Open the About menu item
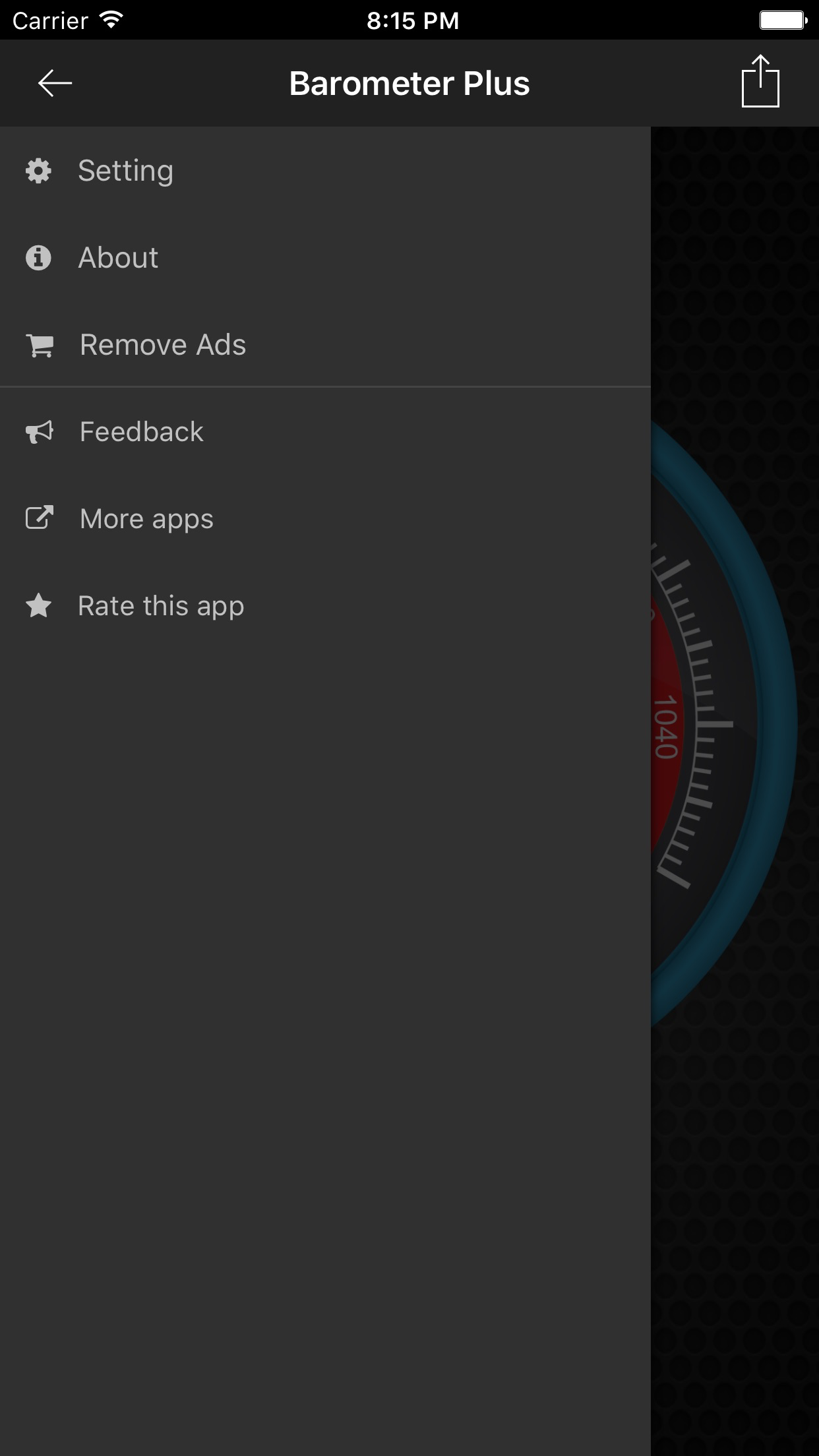 (325, 257)
